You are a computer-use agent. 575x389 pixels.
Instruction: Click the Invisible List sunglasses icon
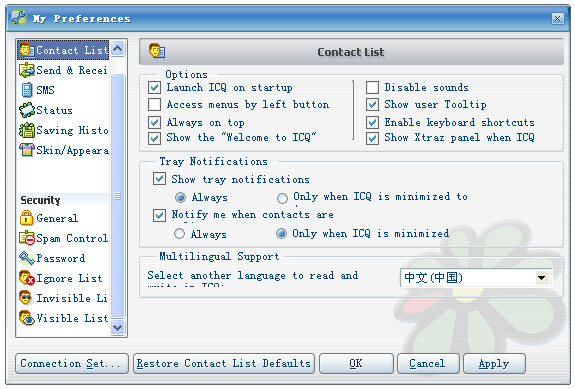(x=26, y=298)
